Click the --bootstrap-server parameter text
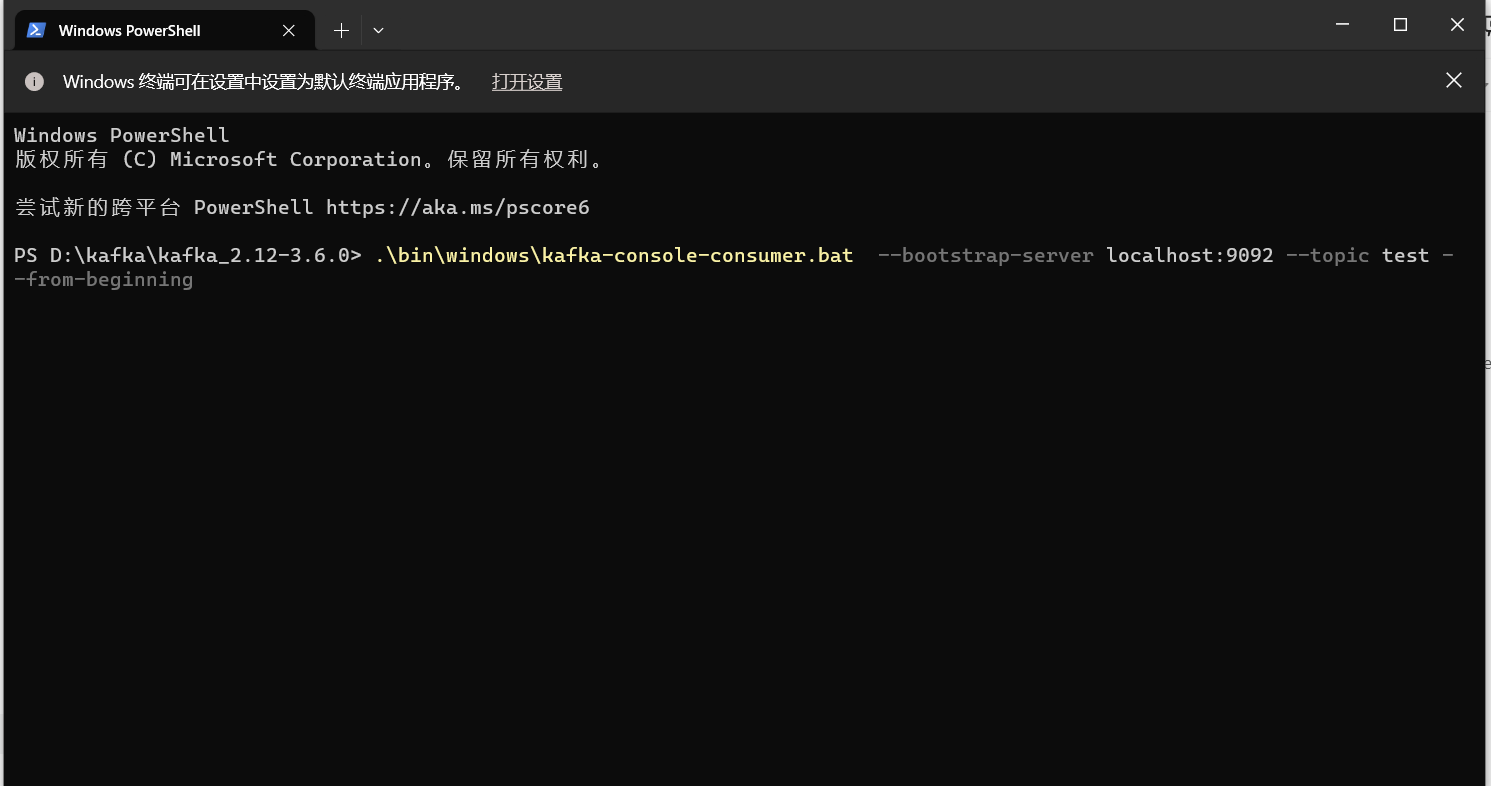 [986, 256]
